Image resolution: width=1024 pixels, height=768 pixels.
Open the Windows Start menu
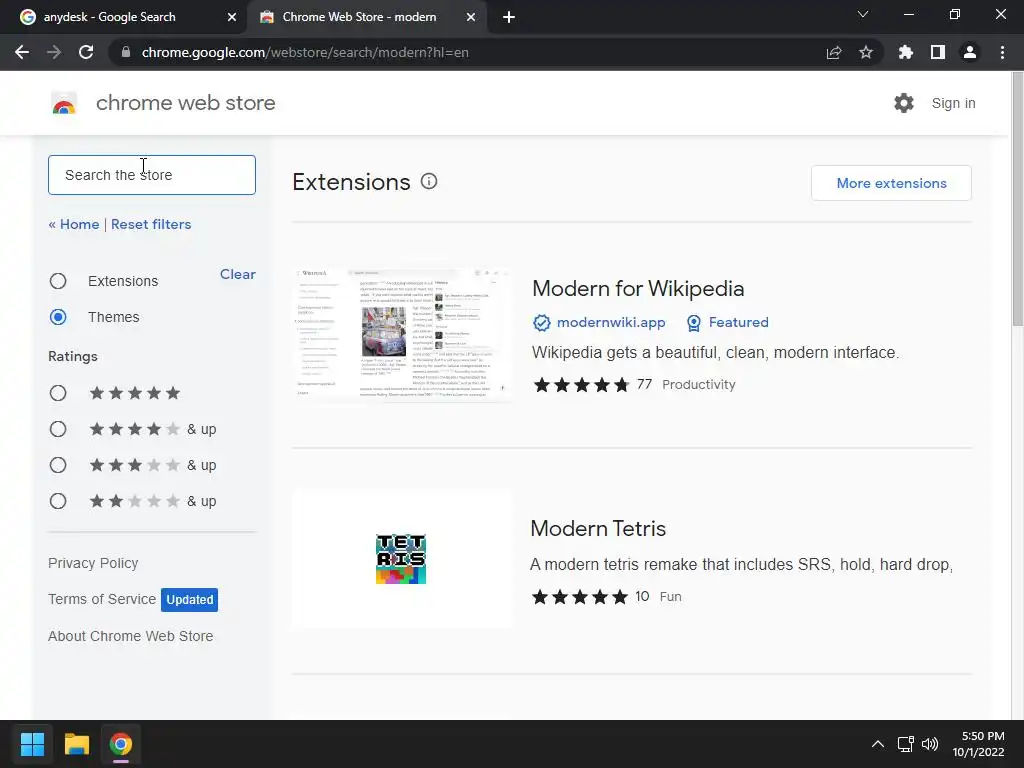tap(32, 744)
